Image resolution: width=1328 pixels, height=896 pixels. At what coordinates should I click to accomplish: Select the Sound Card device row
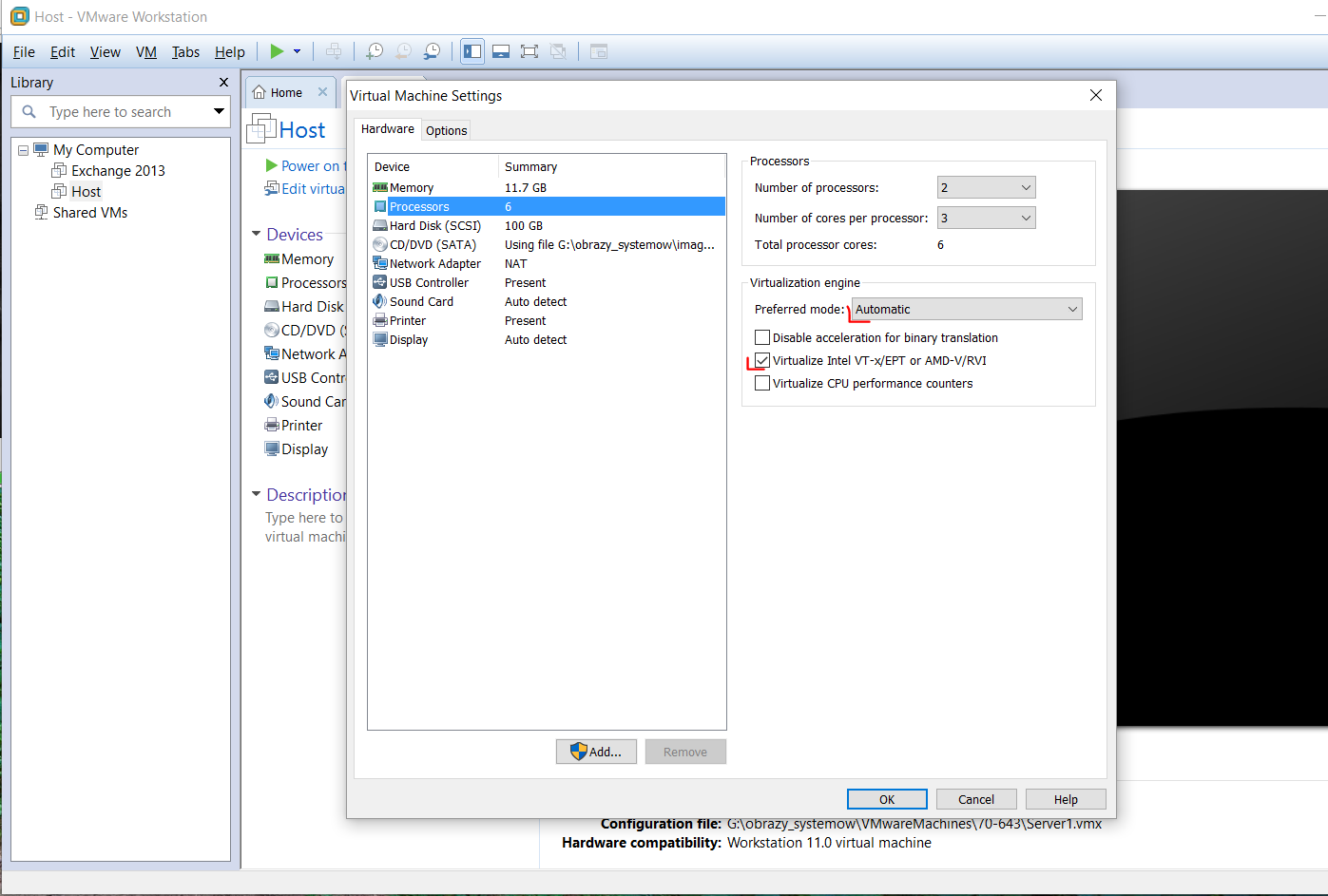coord(547,302)
